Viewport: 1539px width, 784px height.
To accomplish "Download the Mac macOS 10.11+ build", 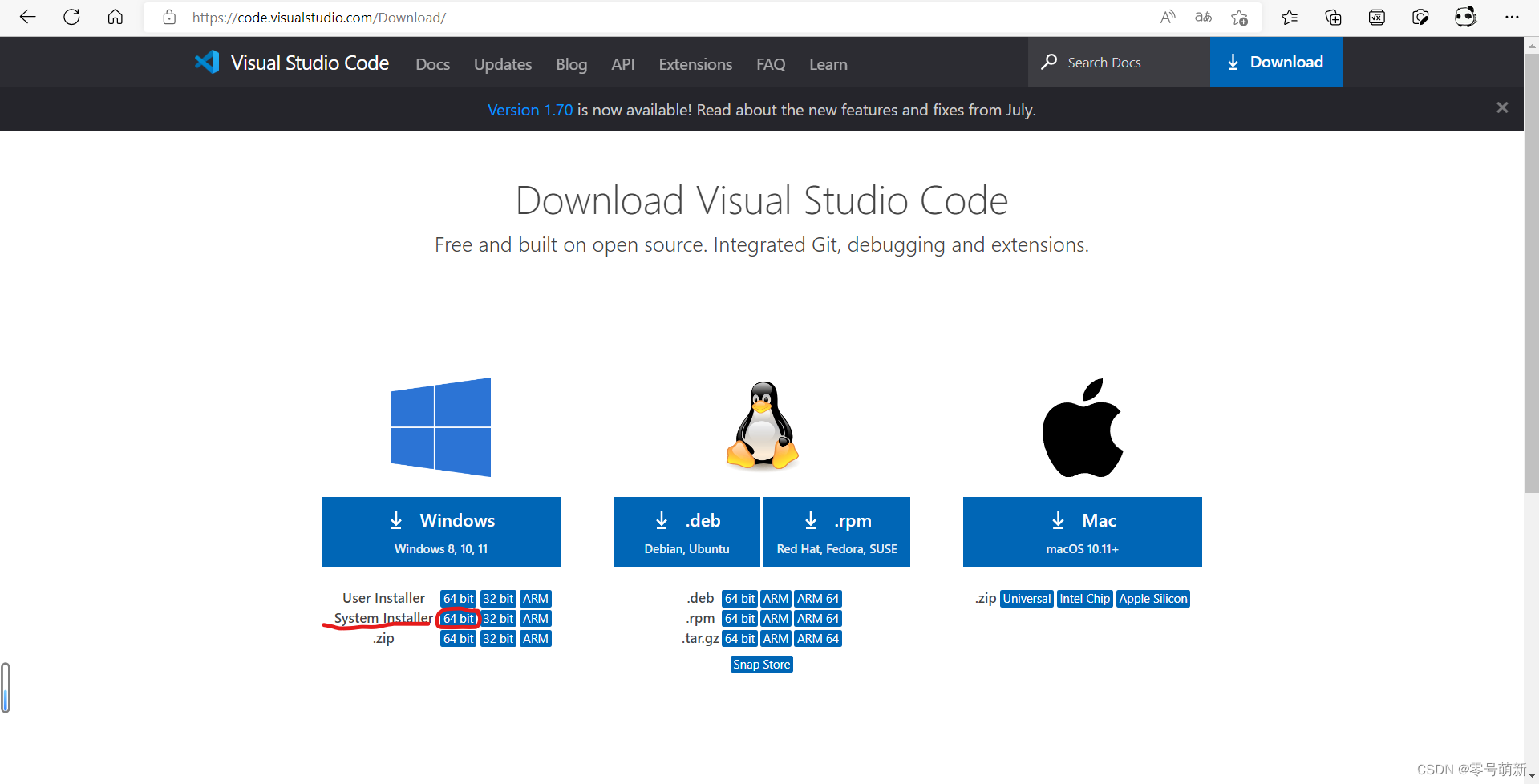I will (1083, 531).
